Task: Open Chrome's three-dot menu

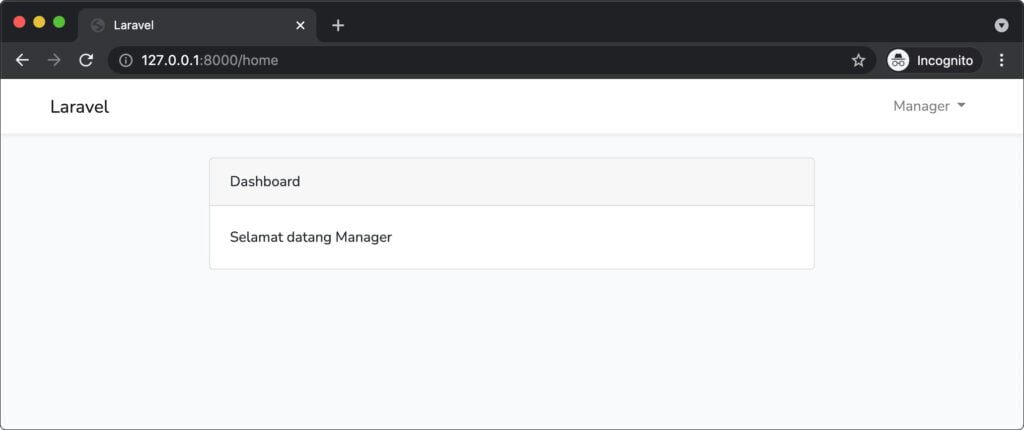Action: [1002, 61]
